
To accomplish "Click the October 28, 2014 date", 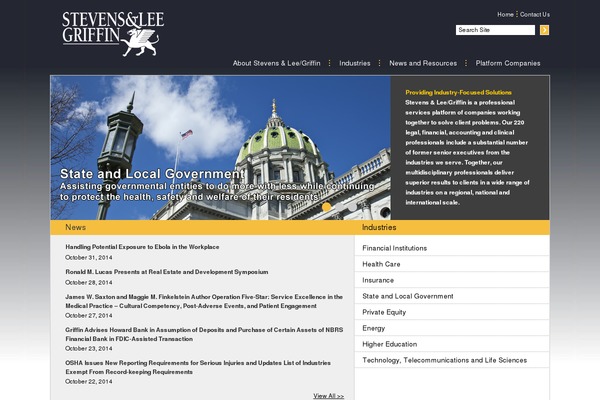I will pyautogui.click(x=88, y=282).
